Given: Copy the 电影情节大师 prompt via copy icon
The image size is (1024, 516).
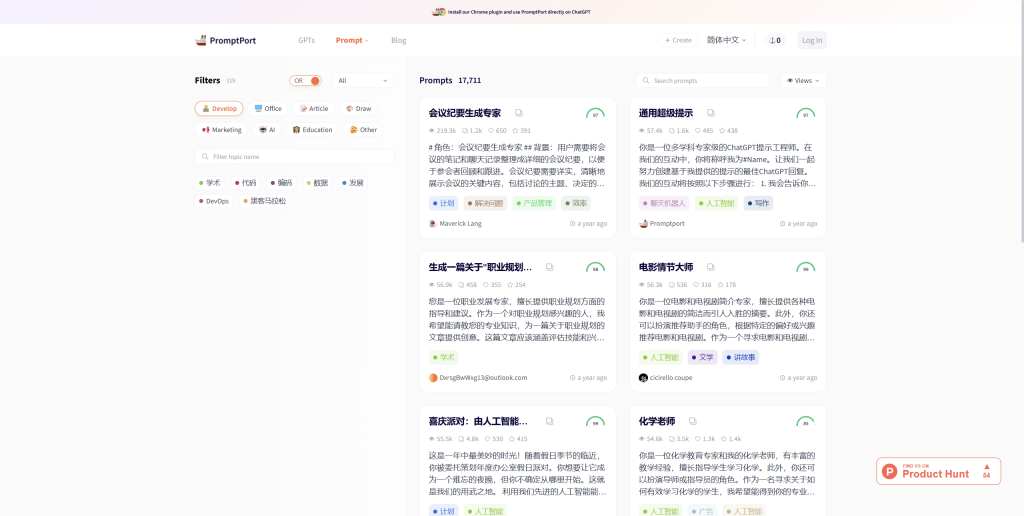Looking at the screenshot, I should click(x=711, y=267).
